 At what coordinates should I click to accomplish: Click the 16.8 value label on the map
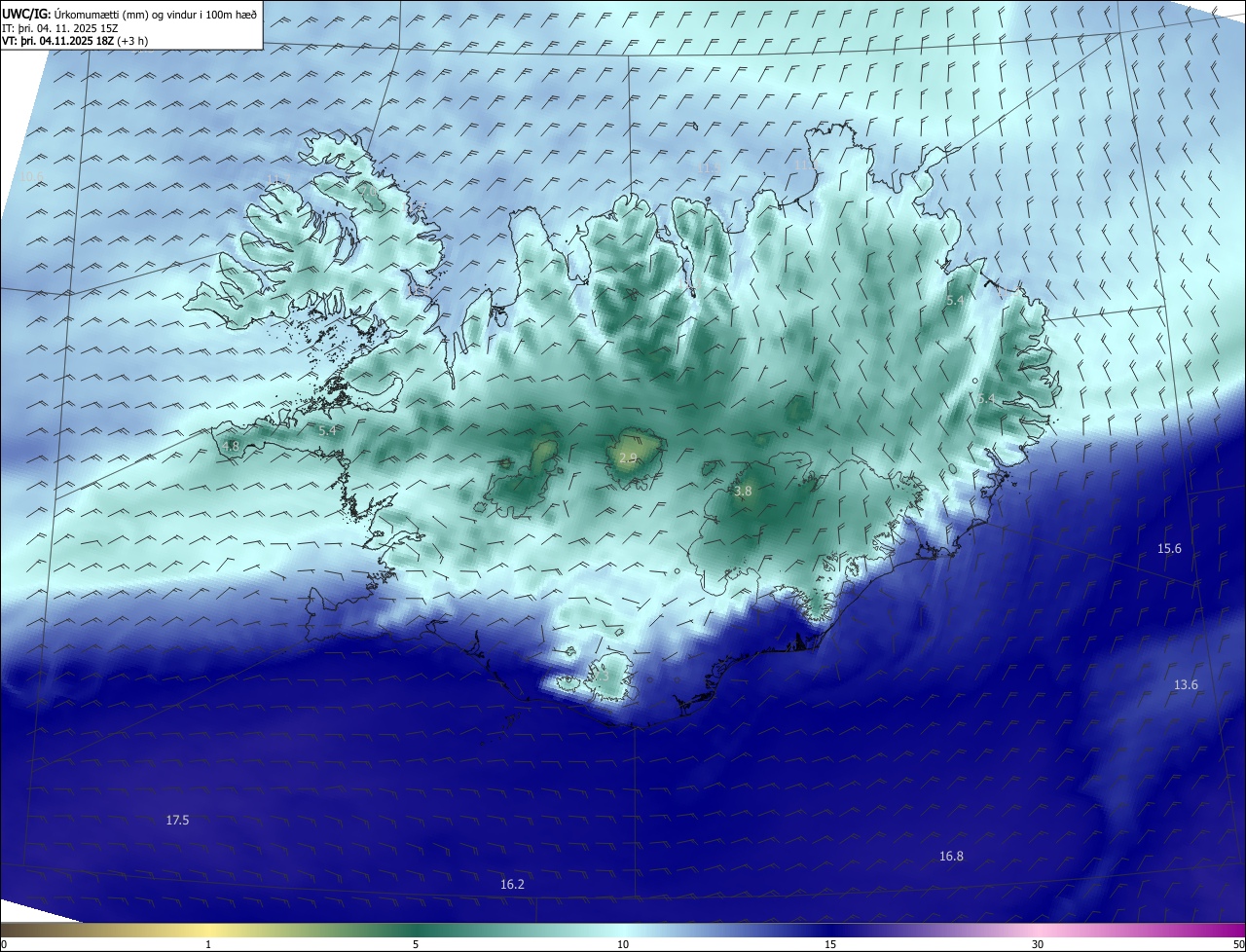click(951, 857)
